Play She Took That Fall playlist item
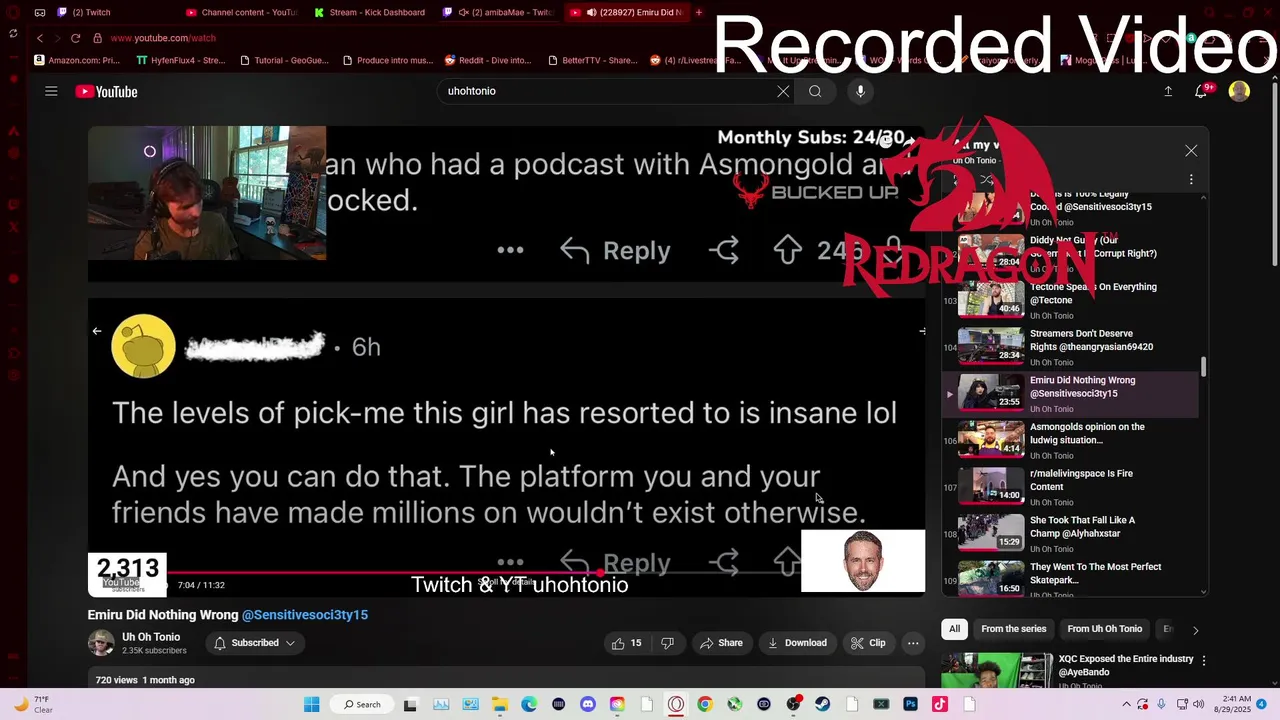This screenshot has height=720, width=1280. point(1072,533)
